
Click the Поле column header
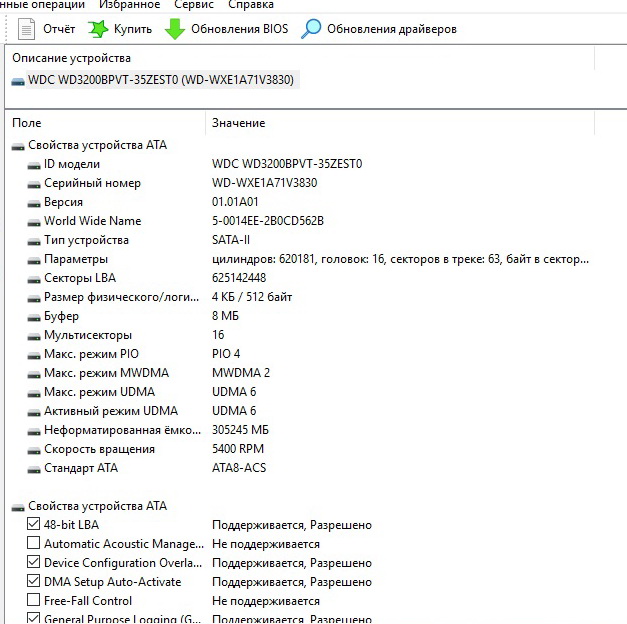27,123
